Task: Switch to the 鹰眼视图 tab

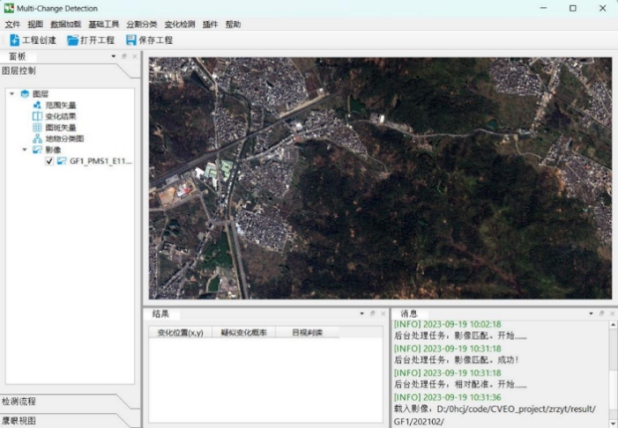Action: point(19,420)
